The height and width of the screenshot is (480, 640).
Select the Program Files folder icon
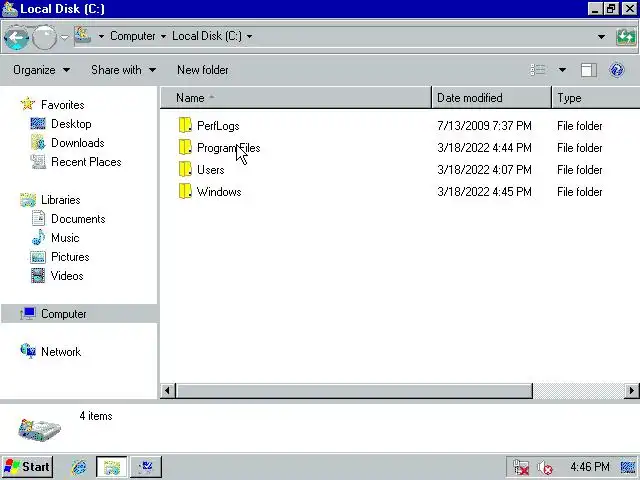185,147
